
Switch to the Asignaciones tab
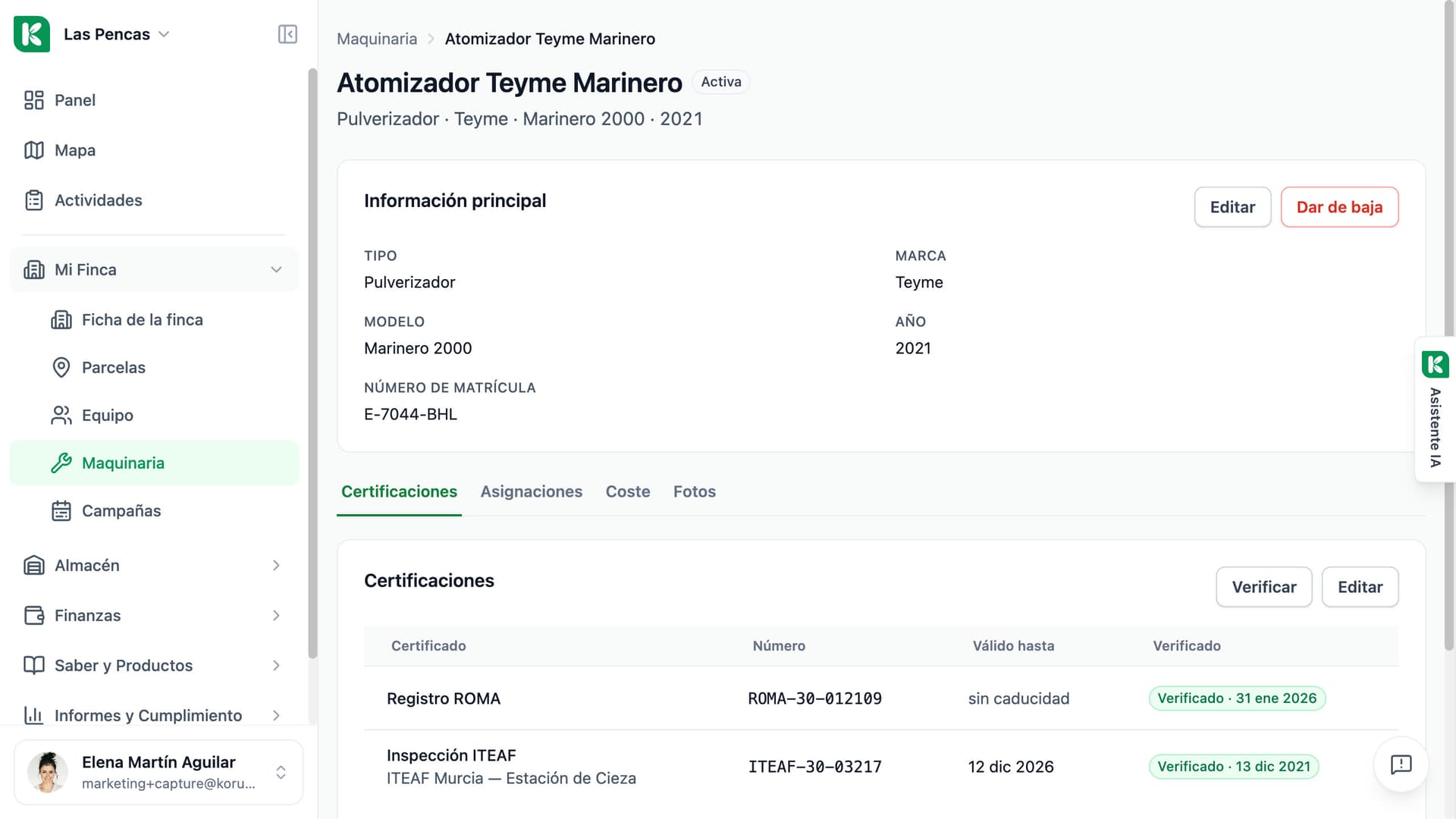(532, 492)
